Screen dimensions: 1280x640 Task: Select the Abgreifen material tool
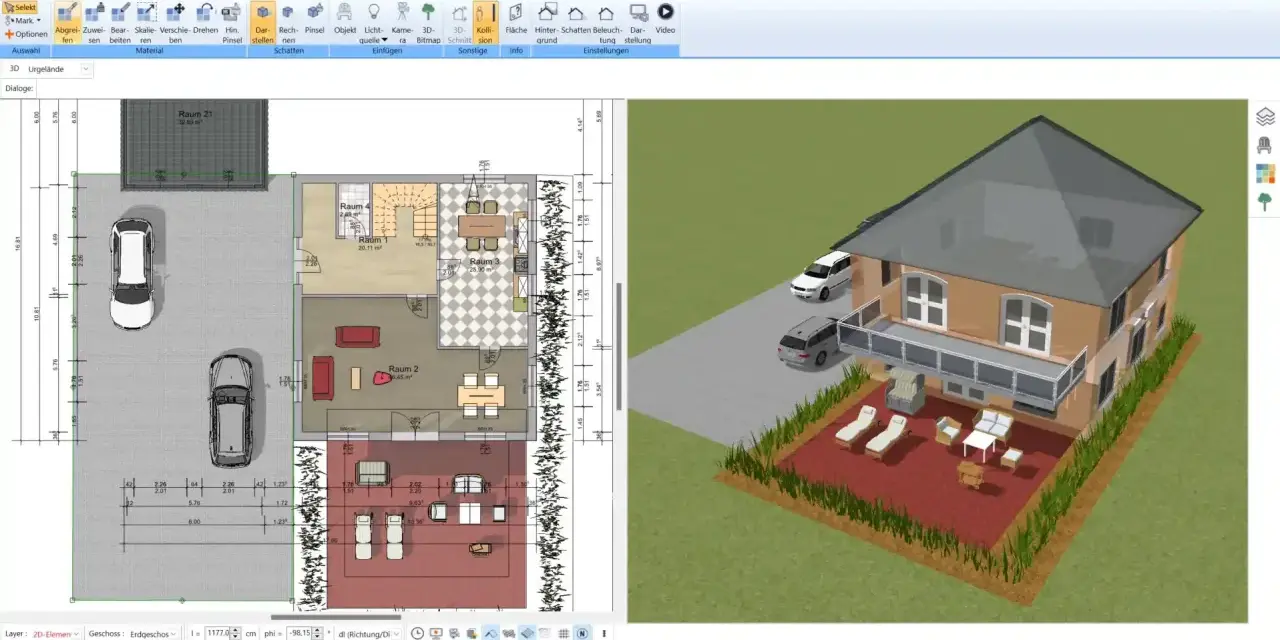tap(67, 22)
